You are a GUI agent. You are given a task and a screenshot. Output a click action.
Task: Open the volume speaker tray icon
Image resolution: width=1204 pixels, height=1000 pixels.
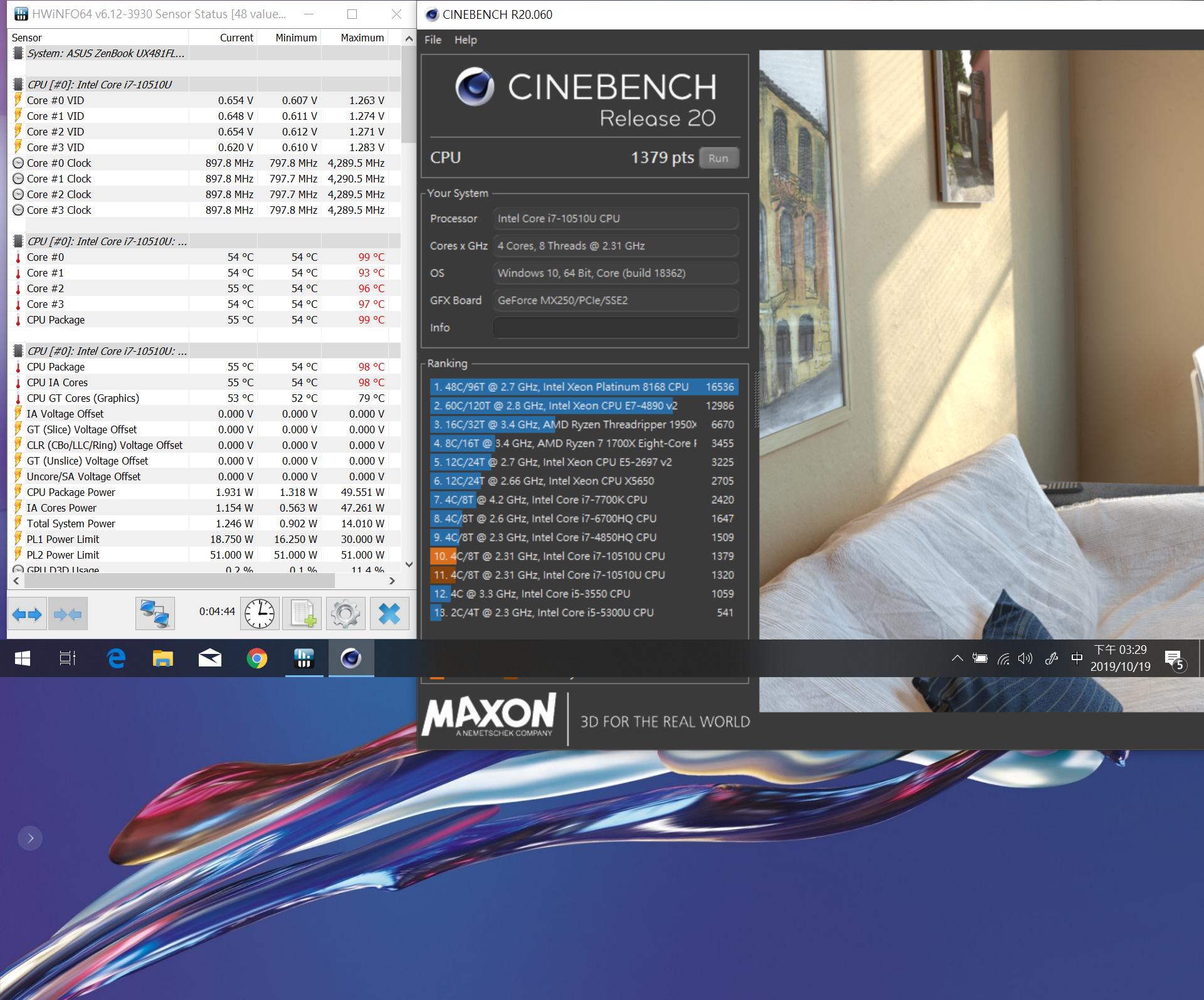pos(1025,658)
